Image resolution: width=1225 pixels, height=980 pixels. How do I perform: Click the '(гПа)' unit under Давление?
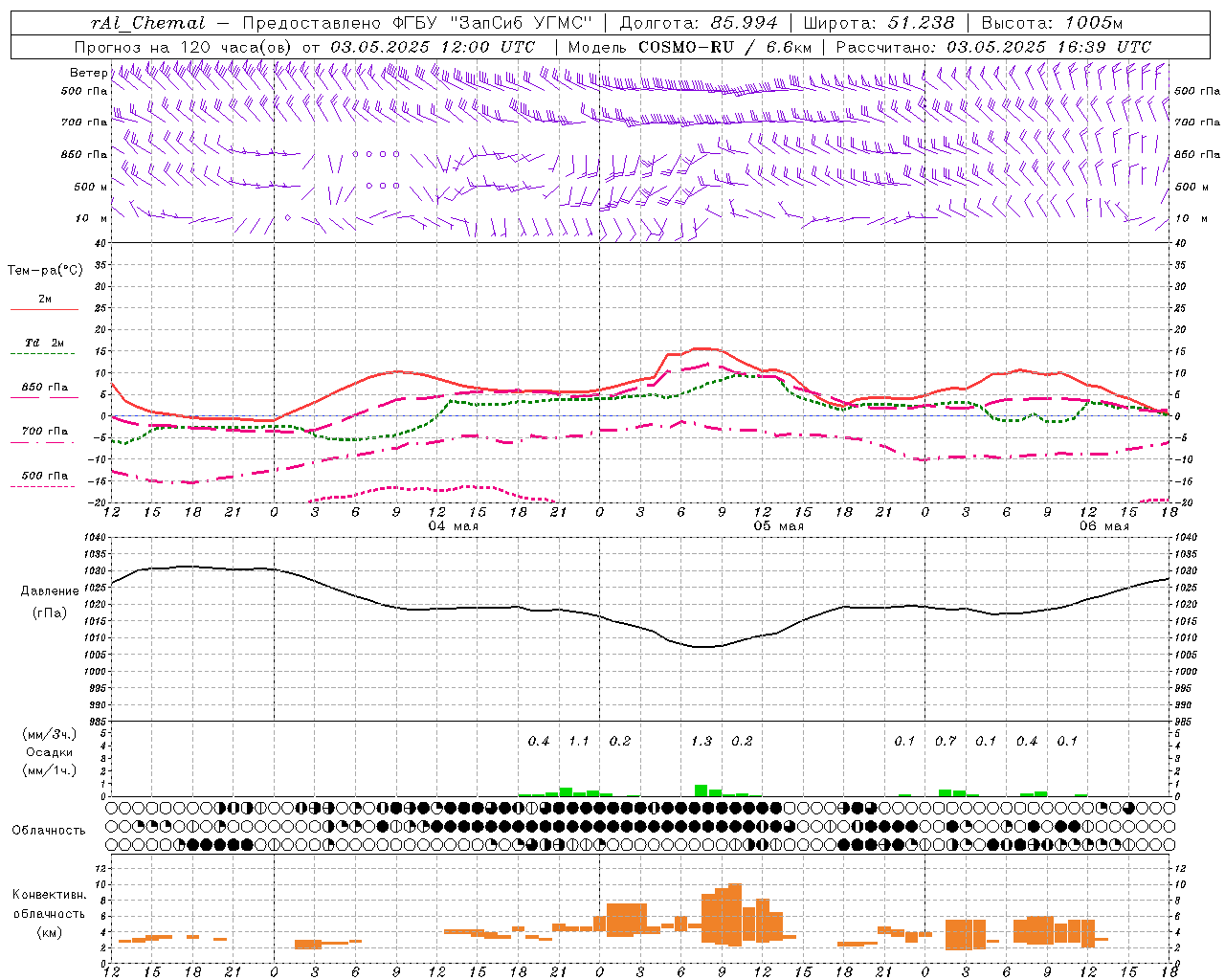[x=50, y=613]
